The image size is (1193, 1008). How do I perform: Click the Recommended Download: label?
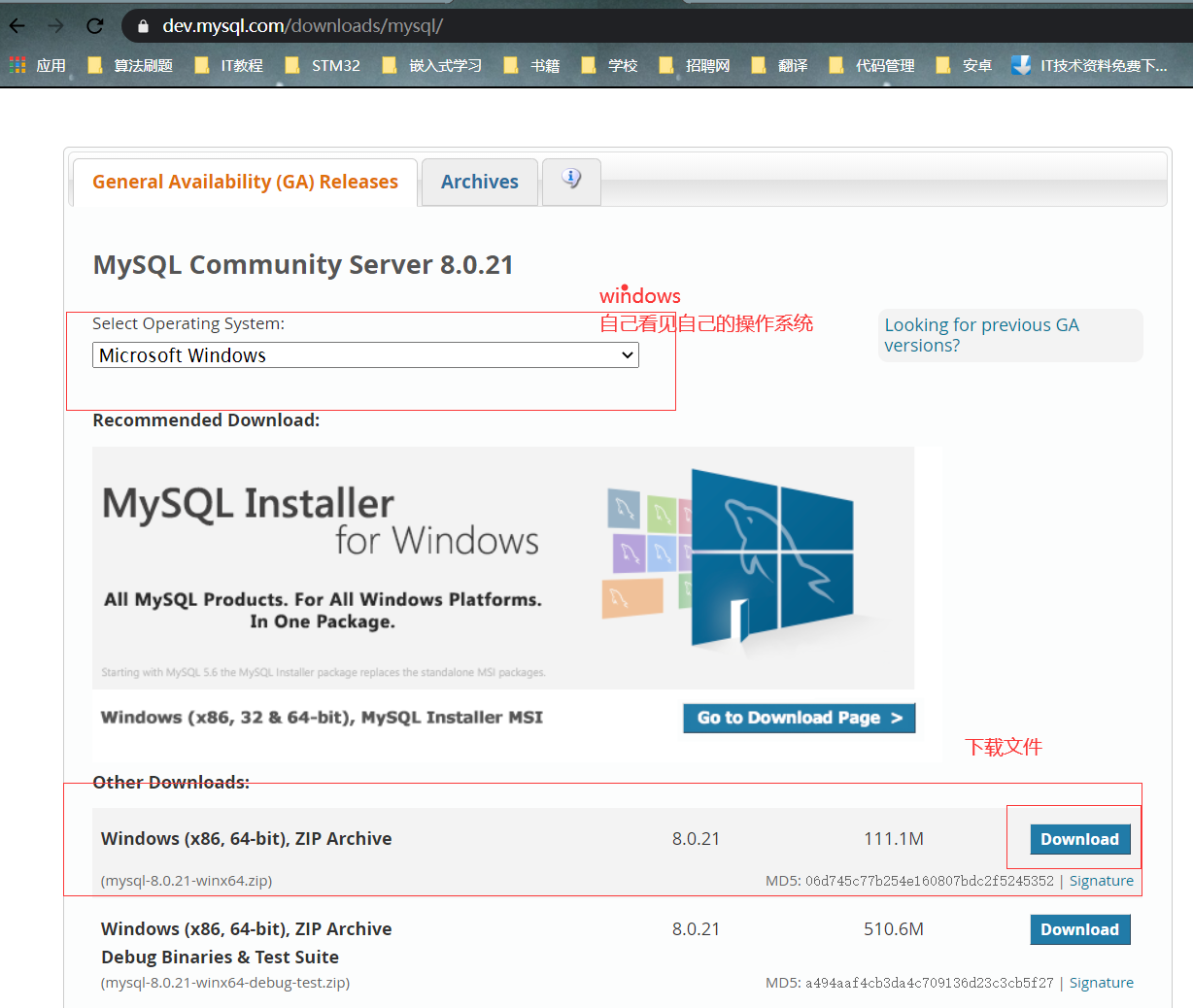[206, 420]
